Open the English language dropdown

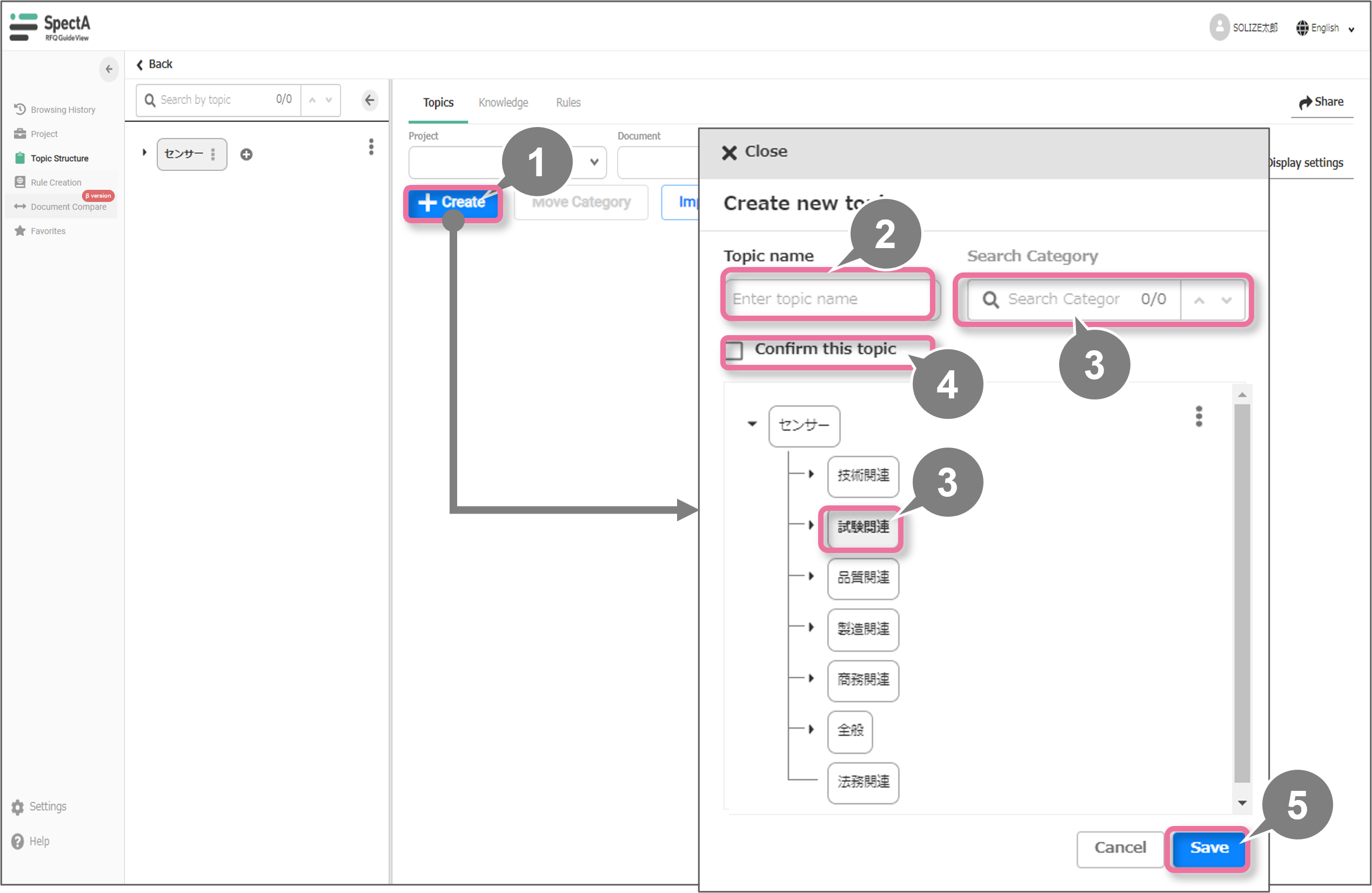[x=1325, y=28]
